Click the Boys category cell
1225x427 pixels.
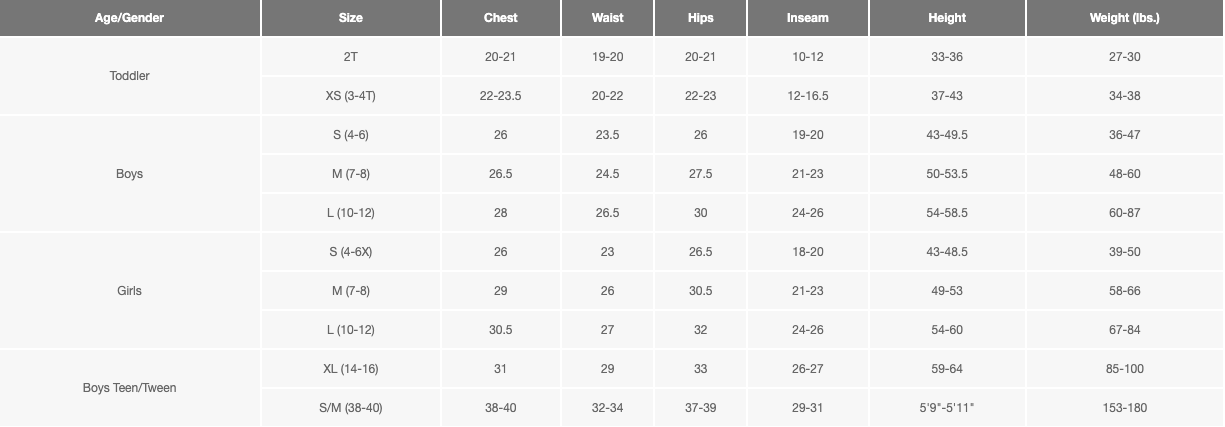(x=130, y=174)
